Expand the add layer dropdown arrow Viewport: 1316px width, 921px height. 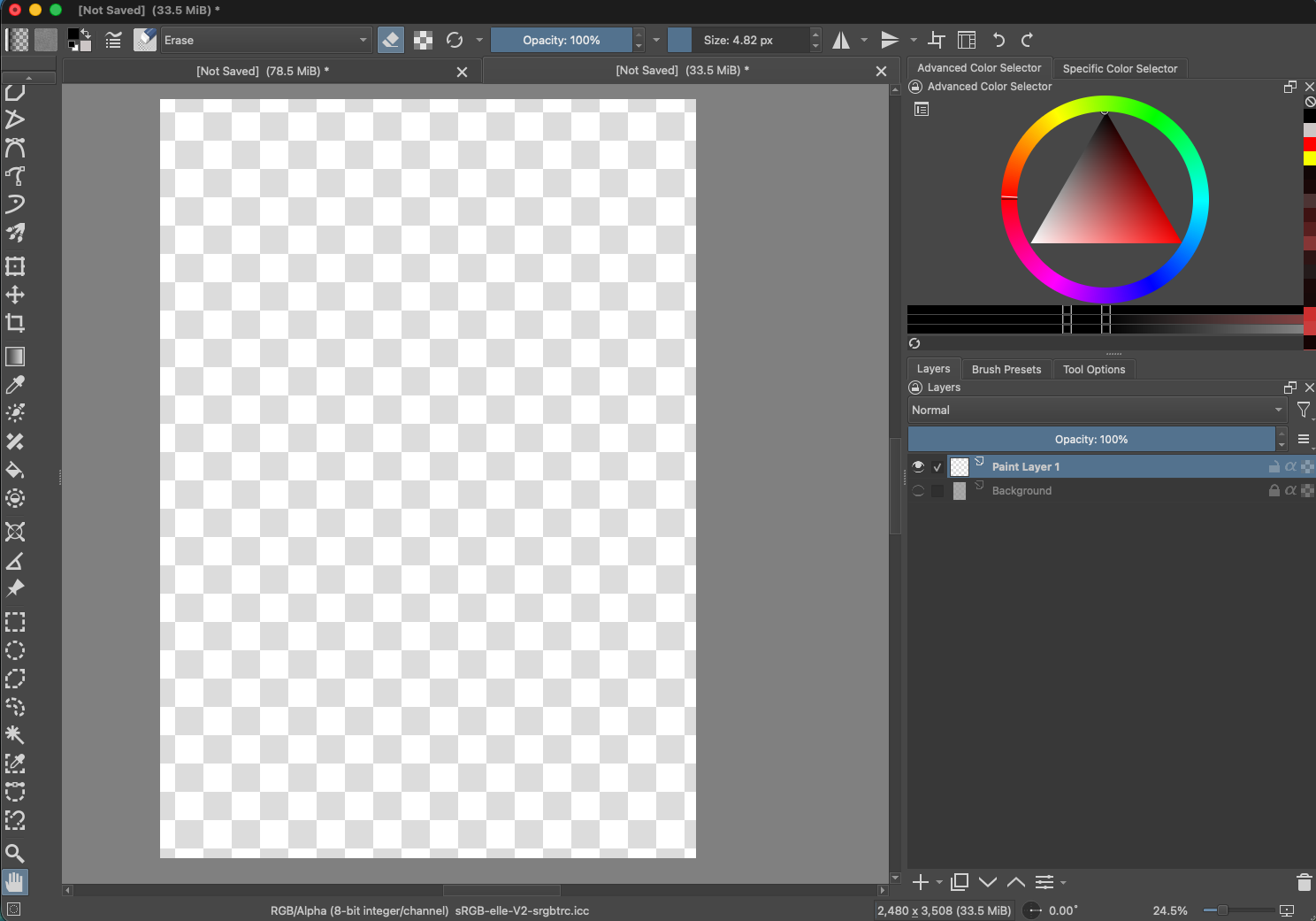point(939,882)
